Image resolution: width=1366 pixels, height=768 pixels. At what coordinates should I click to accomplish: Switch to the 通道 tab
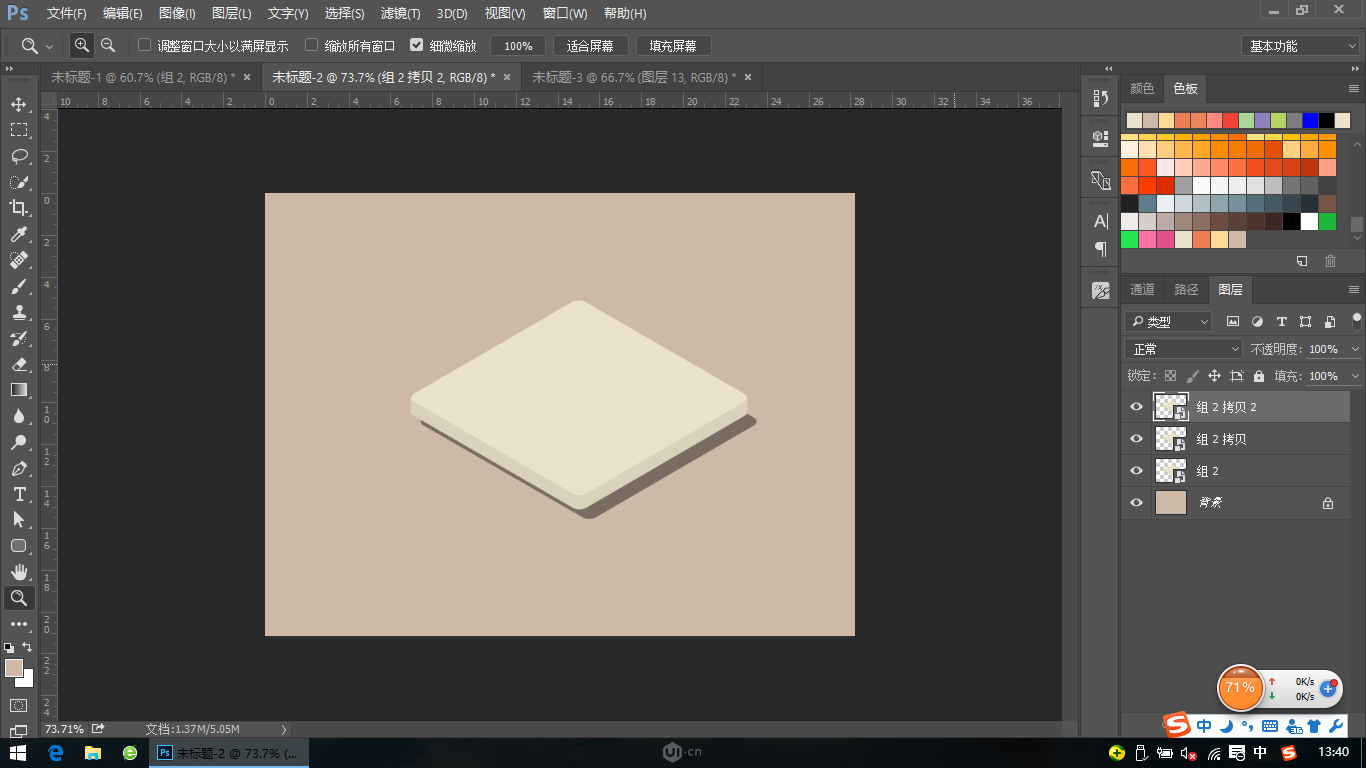click(x=1142, y=289)
